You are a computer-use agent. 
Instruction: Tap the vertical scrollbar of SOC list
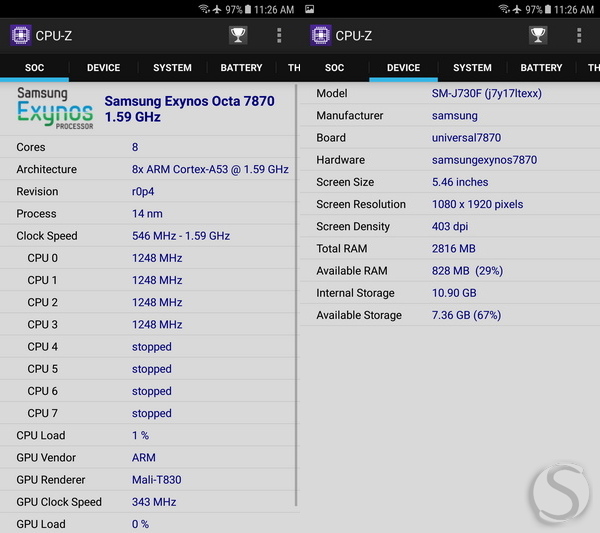point(296,295)
